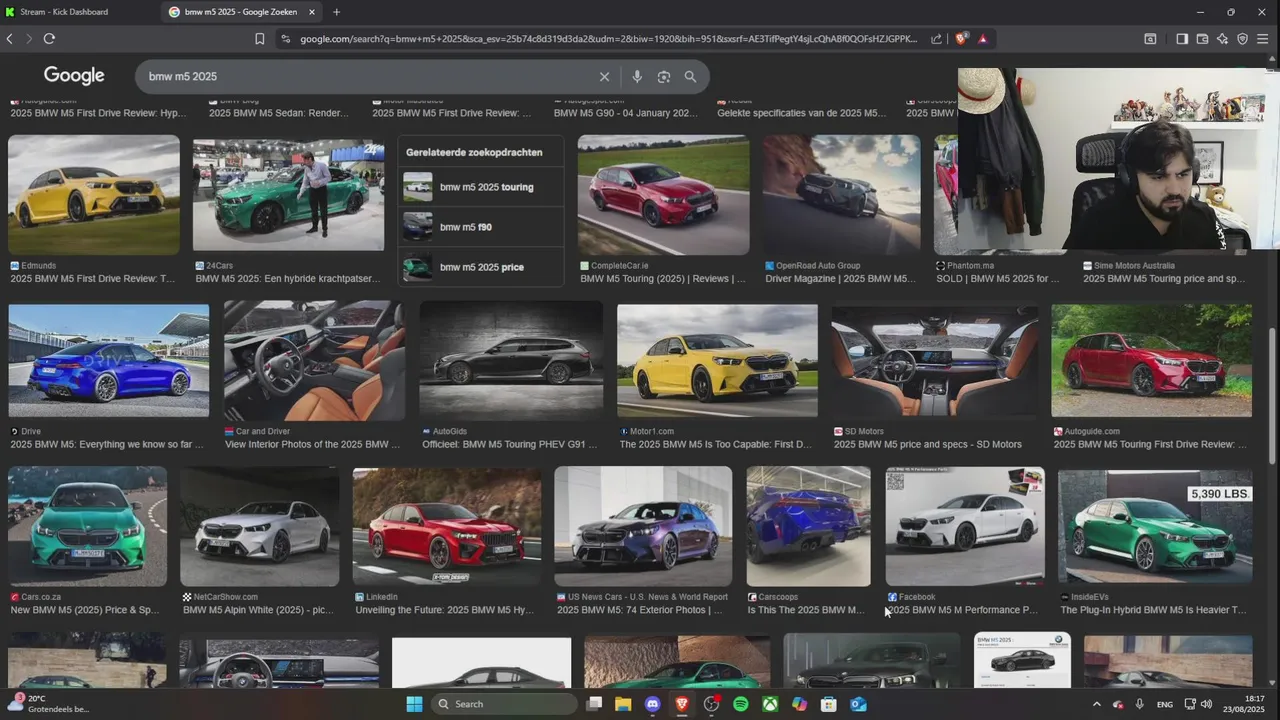1280x720 pixels.
Task: Search by image with Google Lens icon
Action: (x=663, y=77)
